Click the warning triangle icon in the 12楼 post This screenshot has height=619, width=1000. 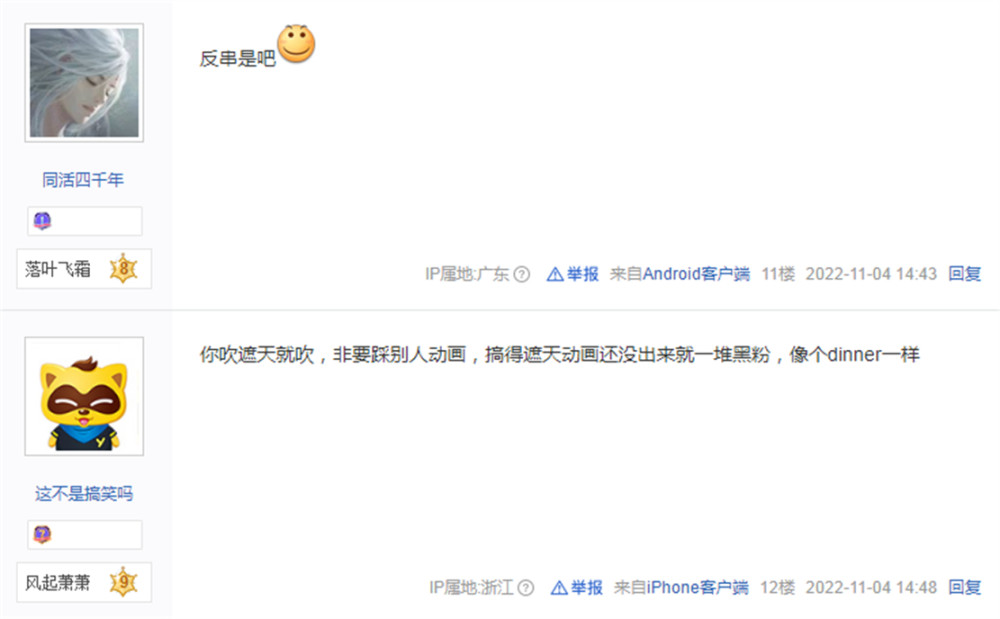pyautogui.click(x=559, y=588)
